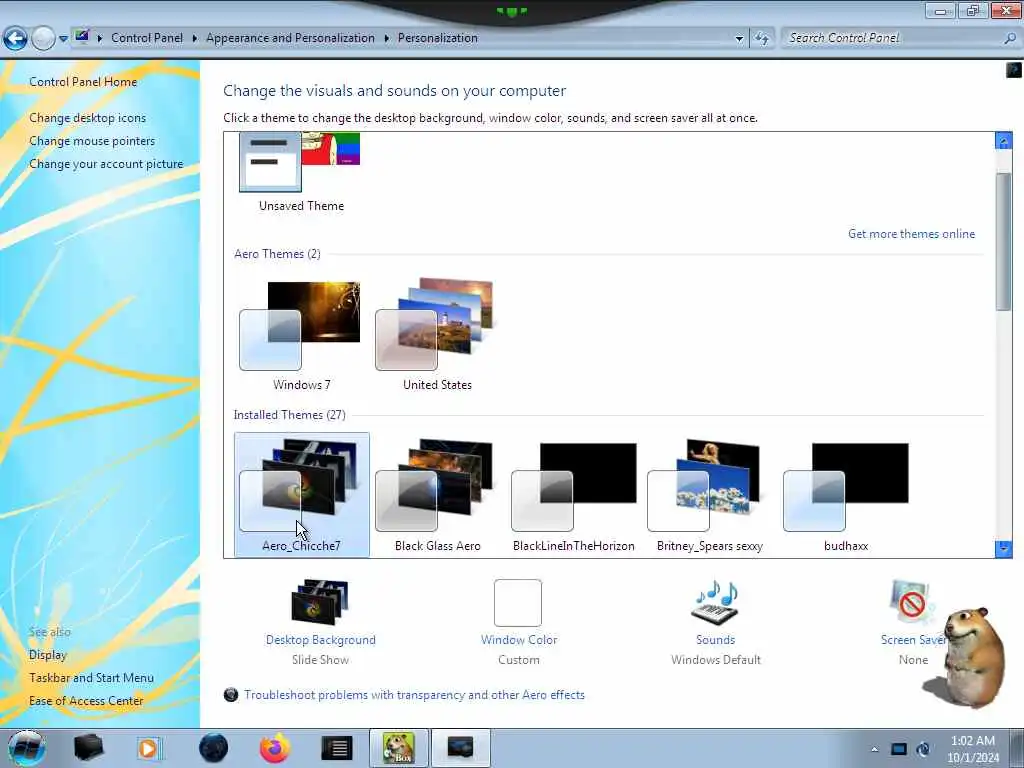Click Desktop Background text link
Viewport: 1024px width, 768px height.
320,640
